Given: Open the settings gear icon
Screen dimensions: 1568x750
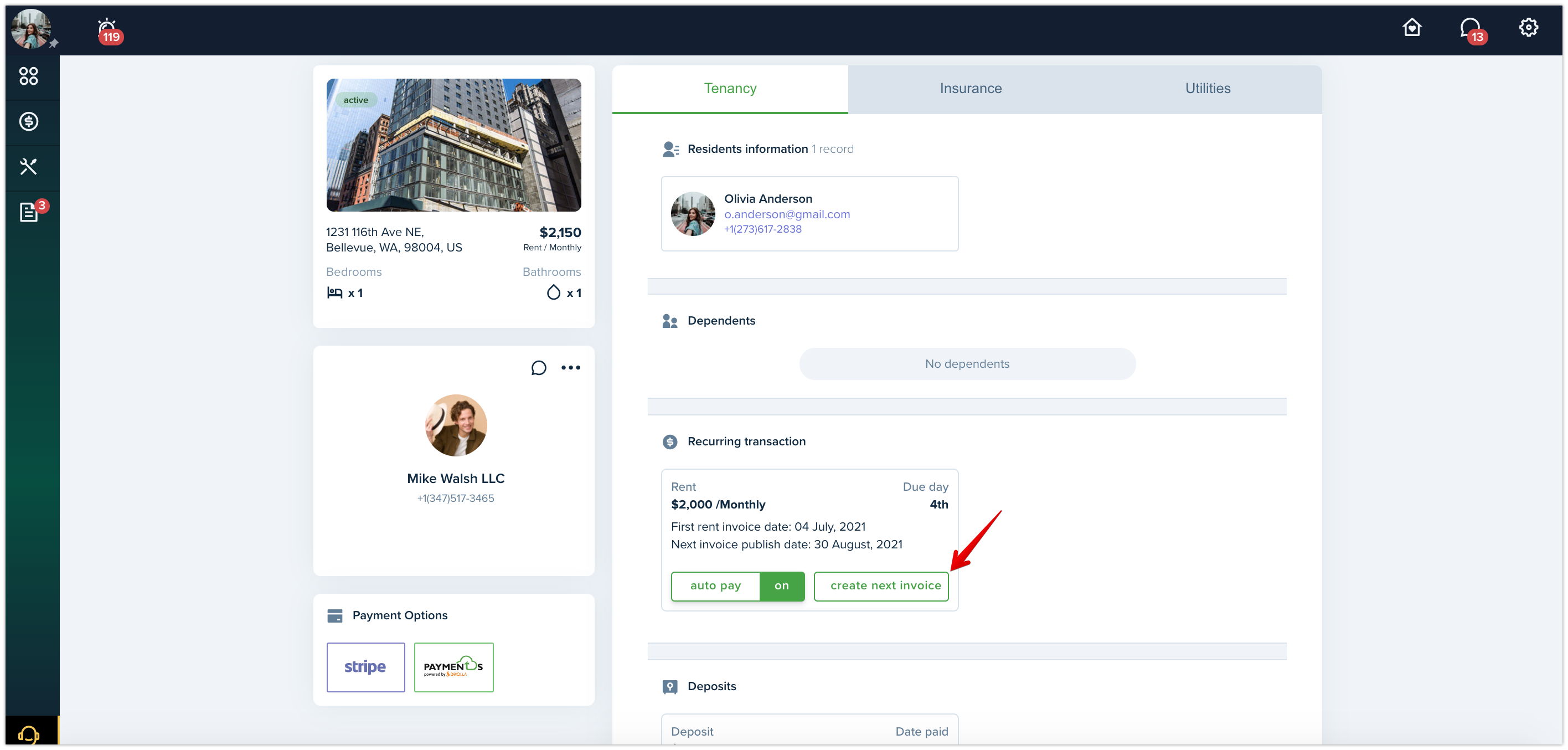Looking at the screenshot, I should tap(1528, 27).
